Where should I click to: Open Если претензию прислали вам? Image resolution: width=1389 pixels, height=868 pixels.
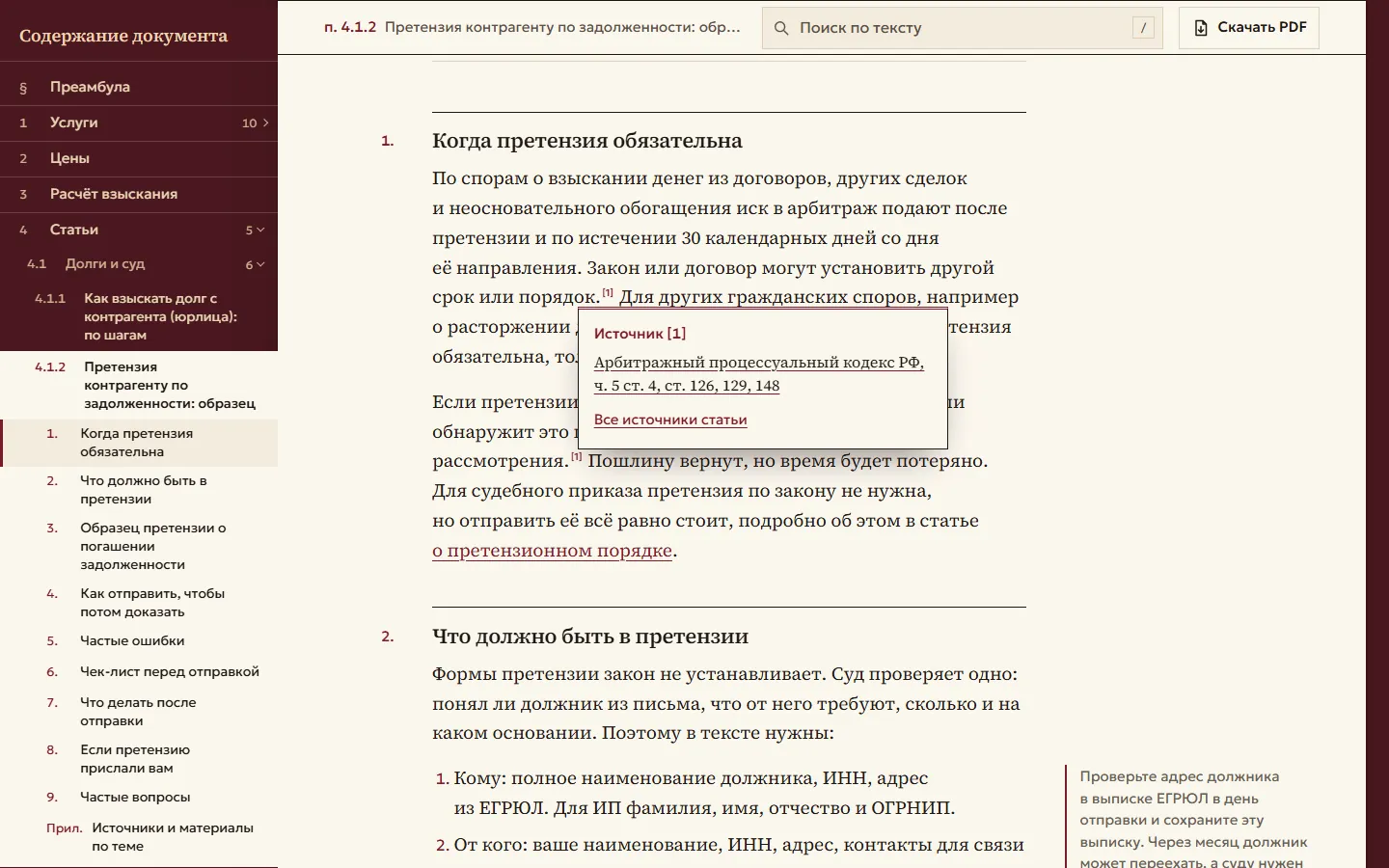pyautogui.click(x=139, y=759)
